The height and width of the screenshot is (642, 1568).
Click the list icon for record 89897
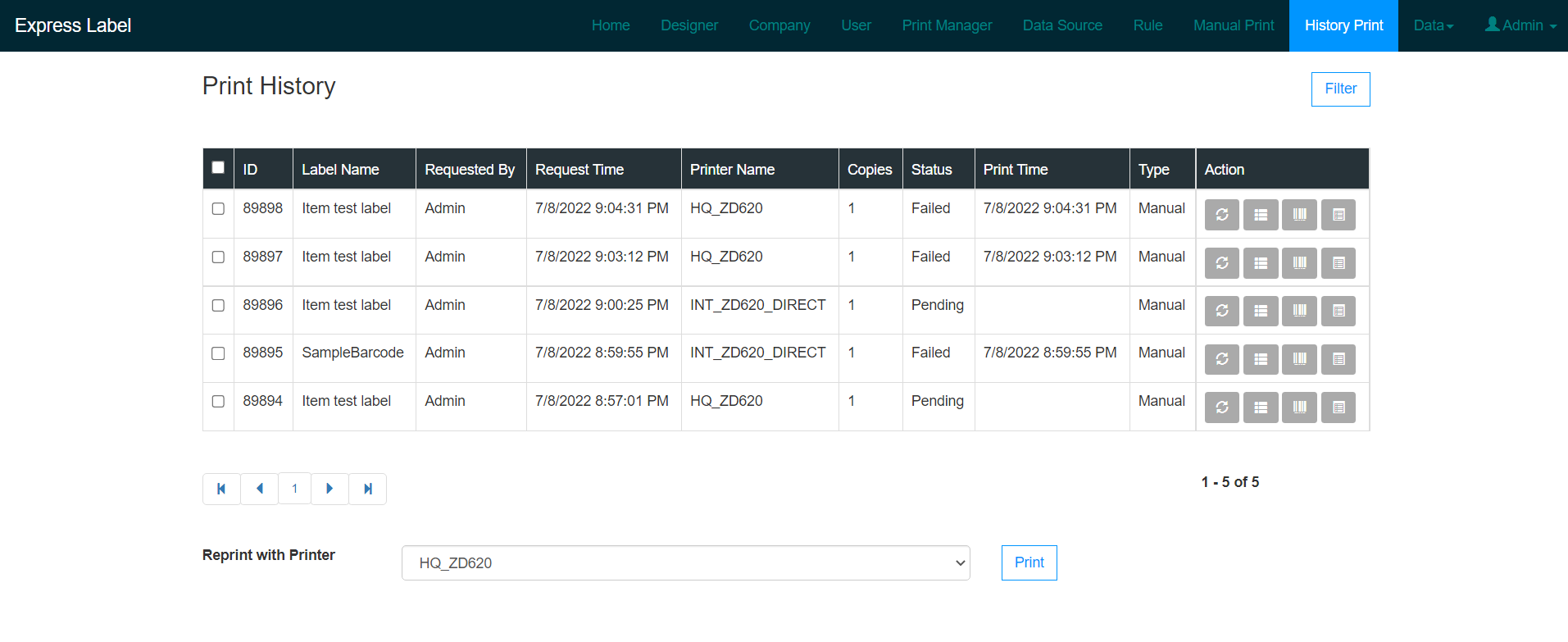[x=1260, y=263]
